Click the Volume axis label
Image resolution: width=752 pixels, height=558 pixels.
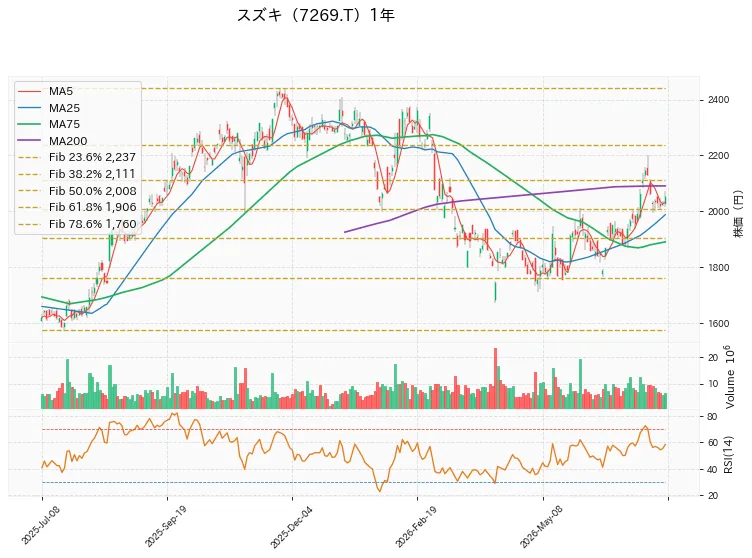(x=729, y=377)
